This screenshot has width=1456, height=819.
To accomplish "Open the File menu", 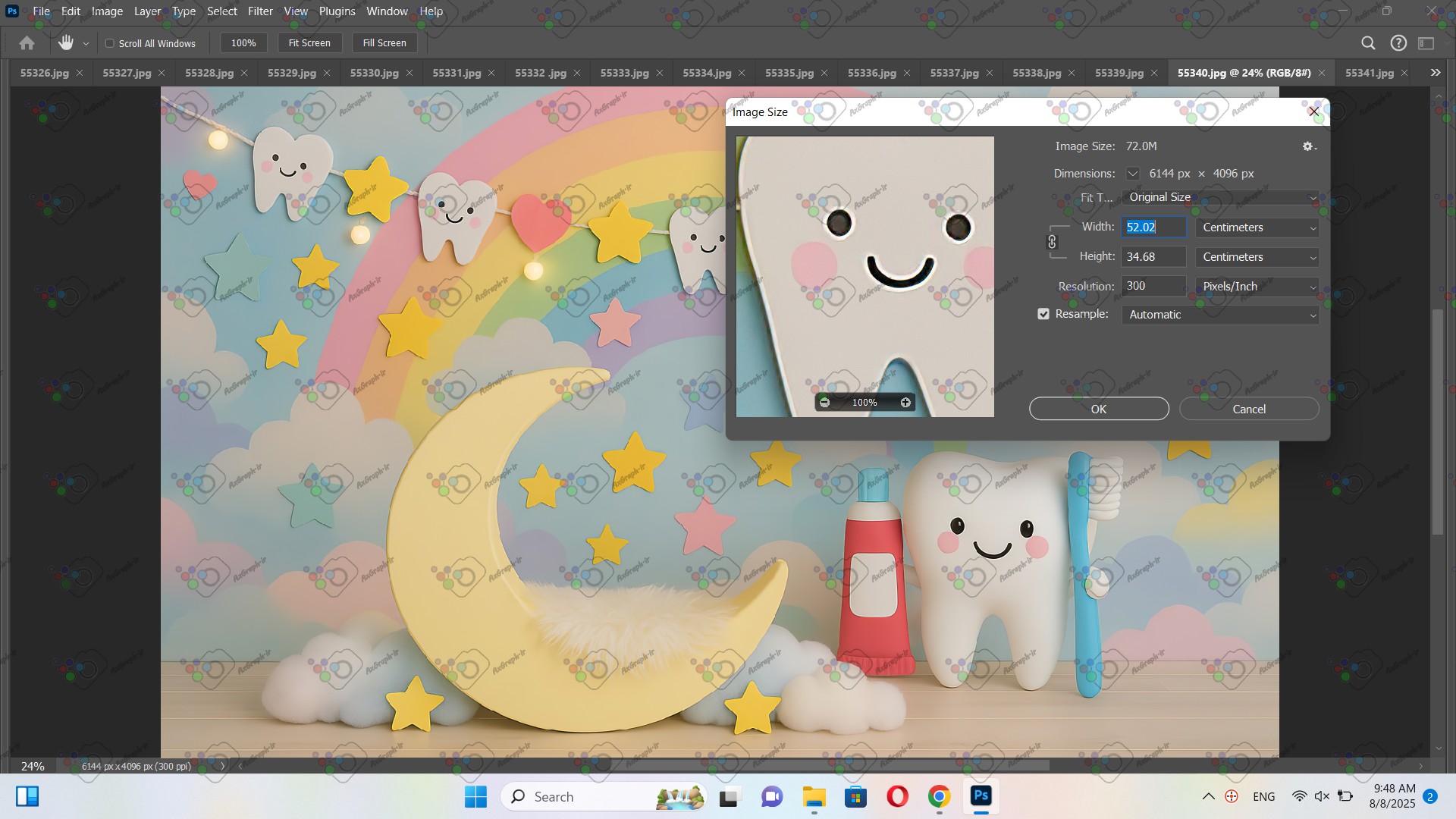I will [42, 11].
